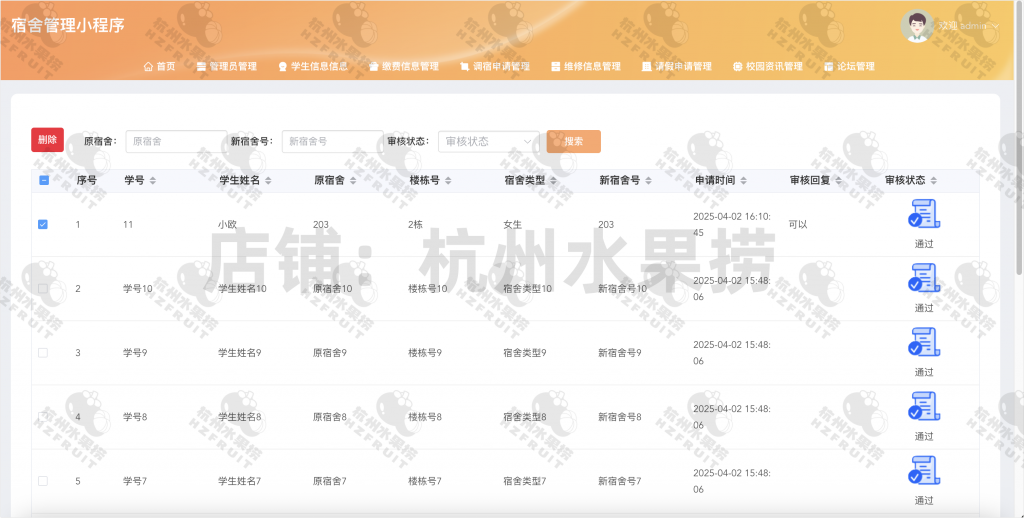This screenshot has height=518, width=1024.
Task: Click the 小欧 student name cell
Action: pyautogui.click(x=227, y=224)
